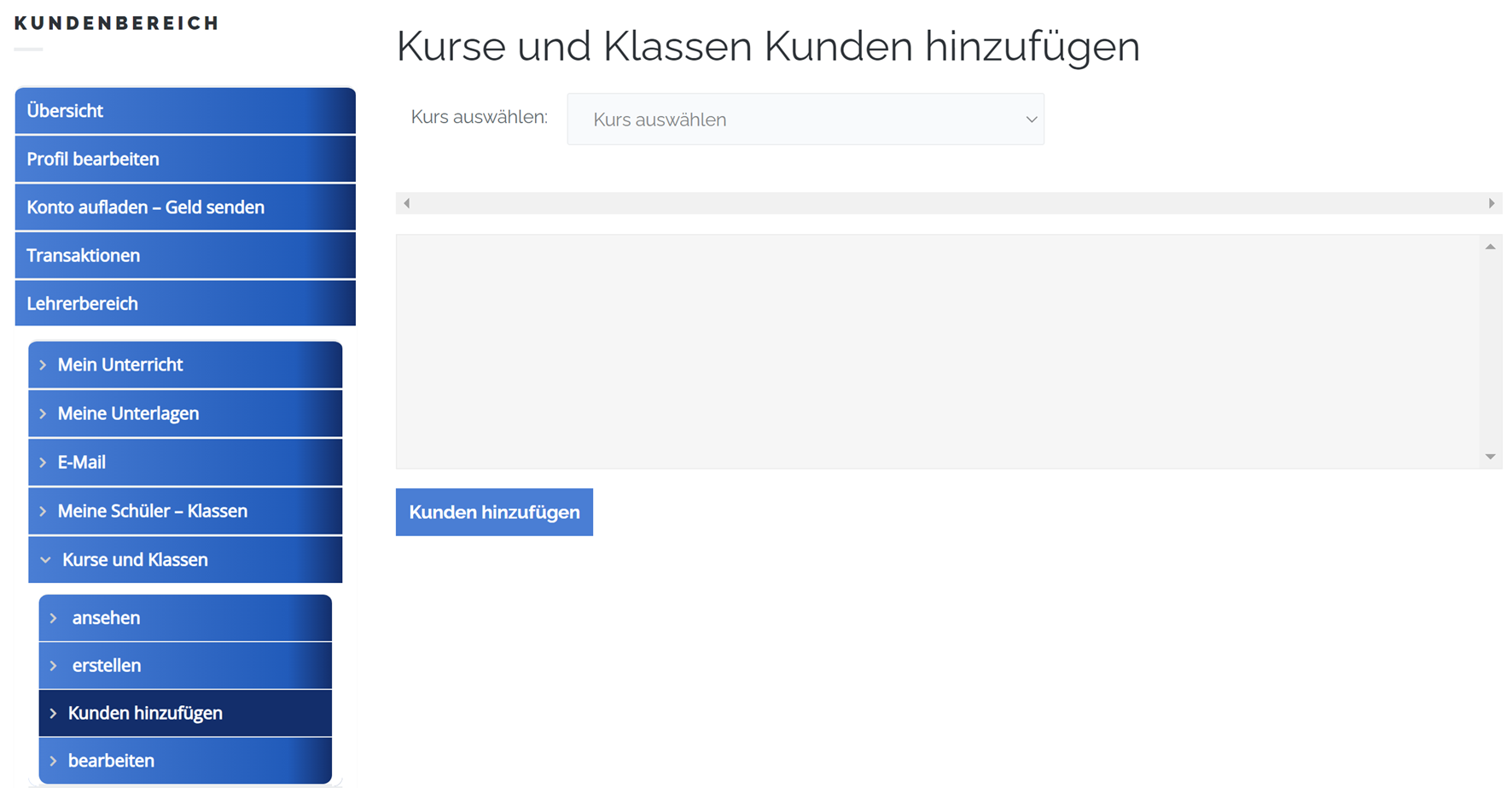This screenshot has width=1512, height=788.
Task: Open Übersicht in the sidebar
Action: tap(184, 111)
